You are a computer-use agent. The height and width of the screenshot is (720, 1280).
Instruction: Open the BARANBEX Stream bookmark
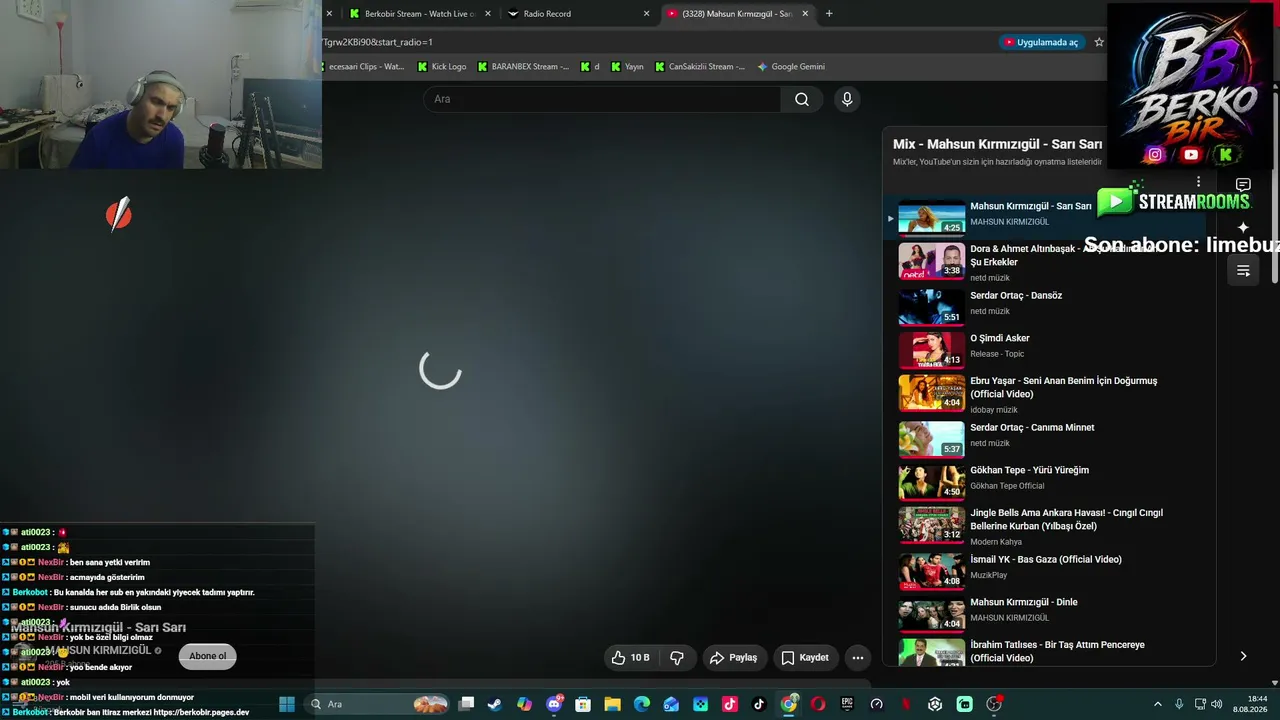523,67
